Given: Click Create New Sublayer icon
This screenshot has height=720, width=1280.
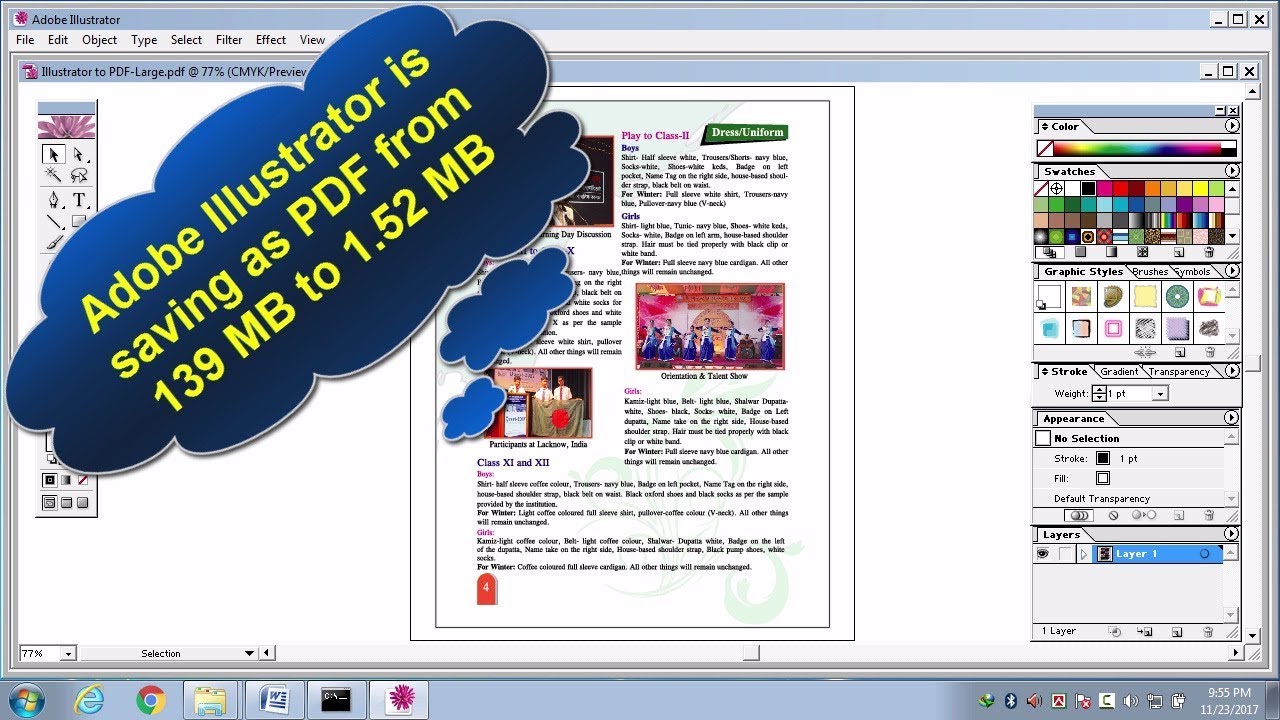Looking at the screenshot, I should click(1145, 632).
